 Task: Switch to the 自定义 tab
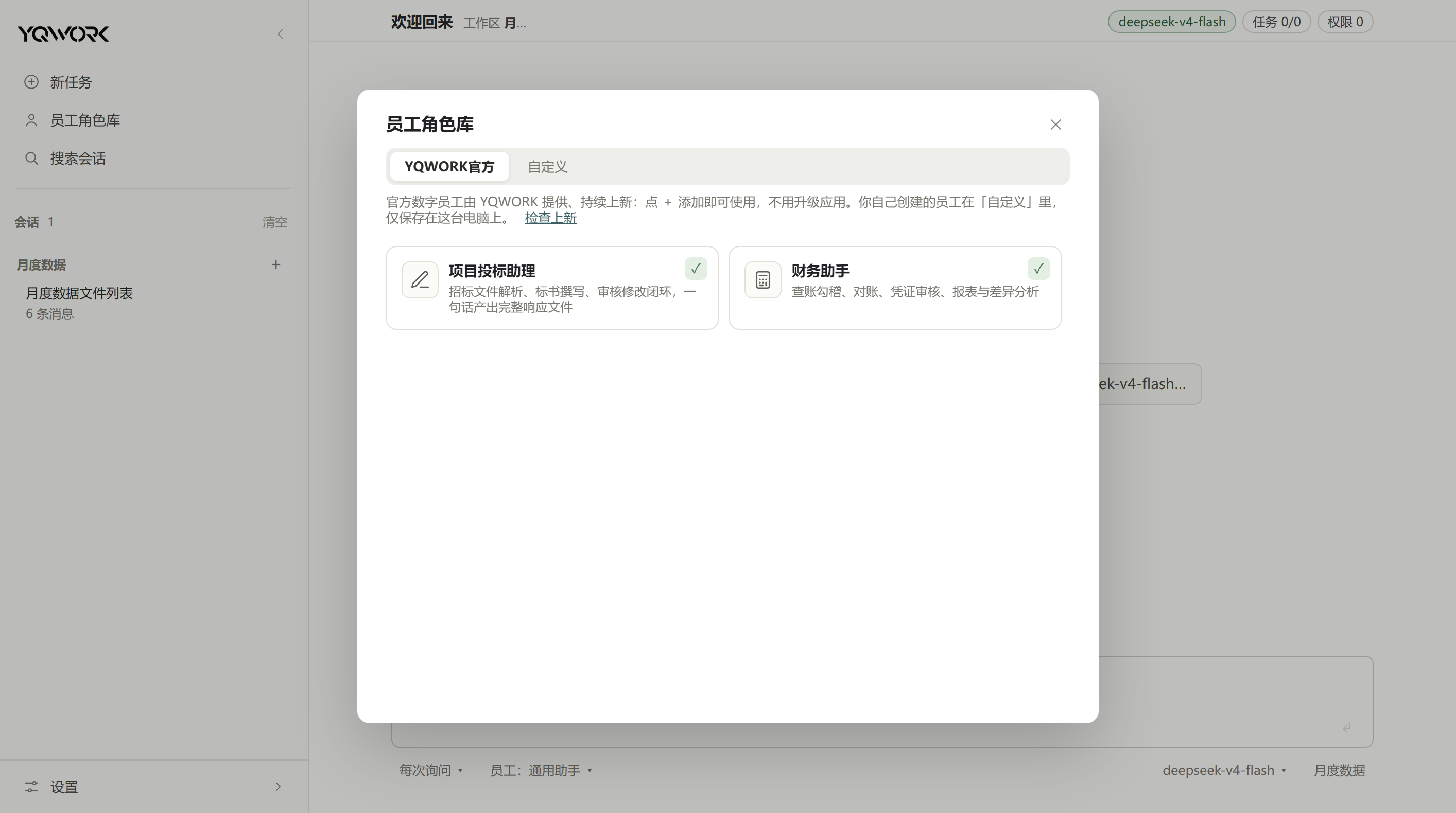(x=547, y=167)
